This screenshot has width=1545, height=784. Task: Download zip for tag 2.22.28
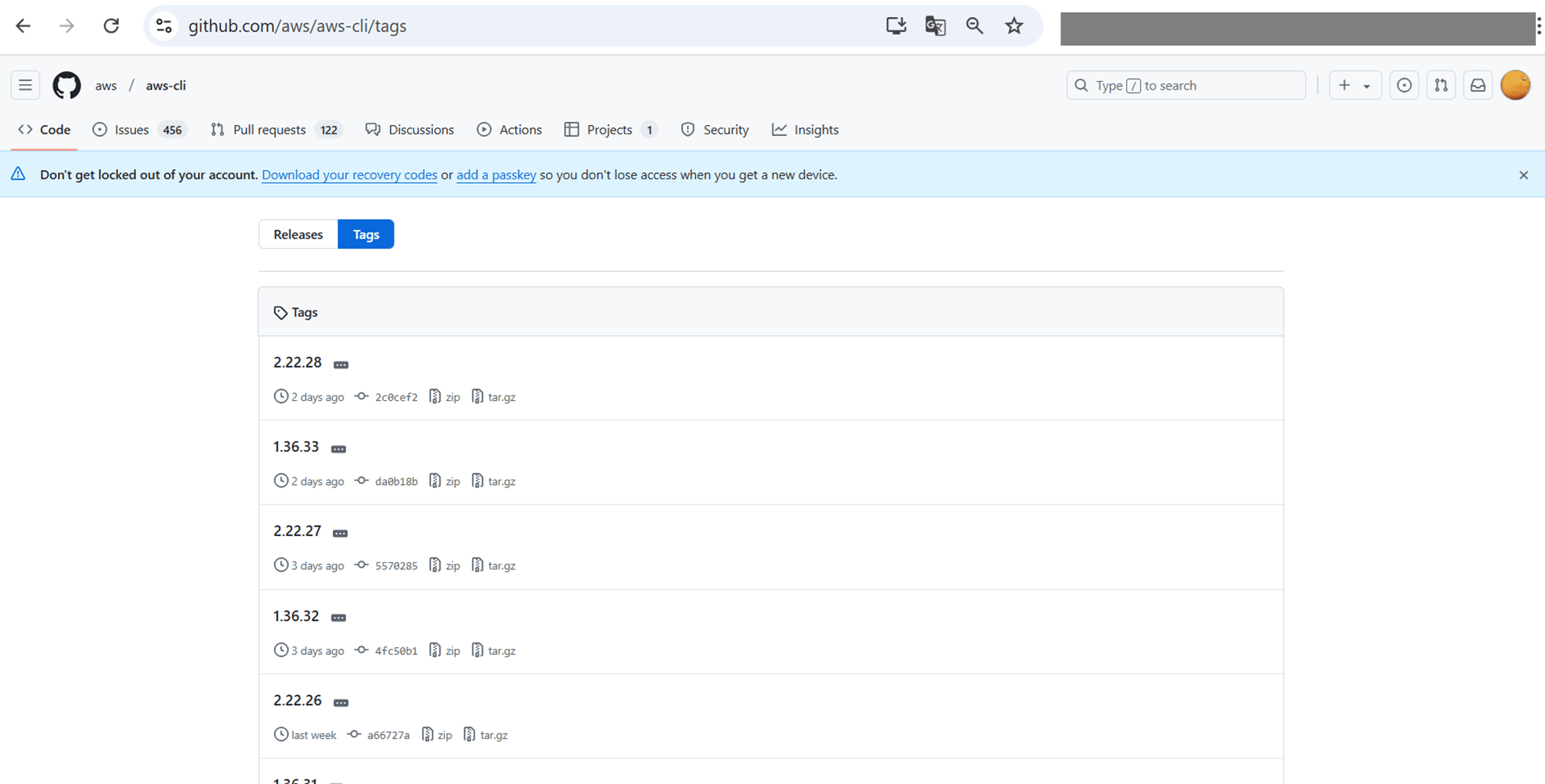(x=445, y=397)
